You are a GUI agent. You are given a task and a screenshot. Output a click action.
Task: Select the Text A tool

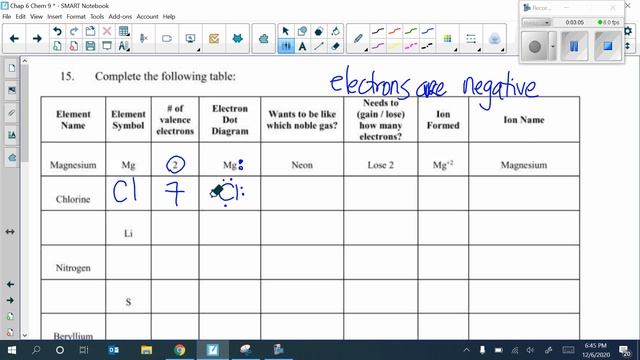tap(302, 46)
